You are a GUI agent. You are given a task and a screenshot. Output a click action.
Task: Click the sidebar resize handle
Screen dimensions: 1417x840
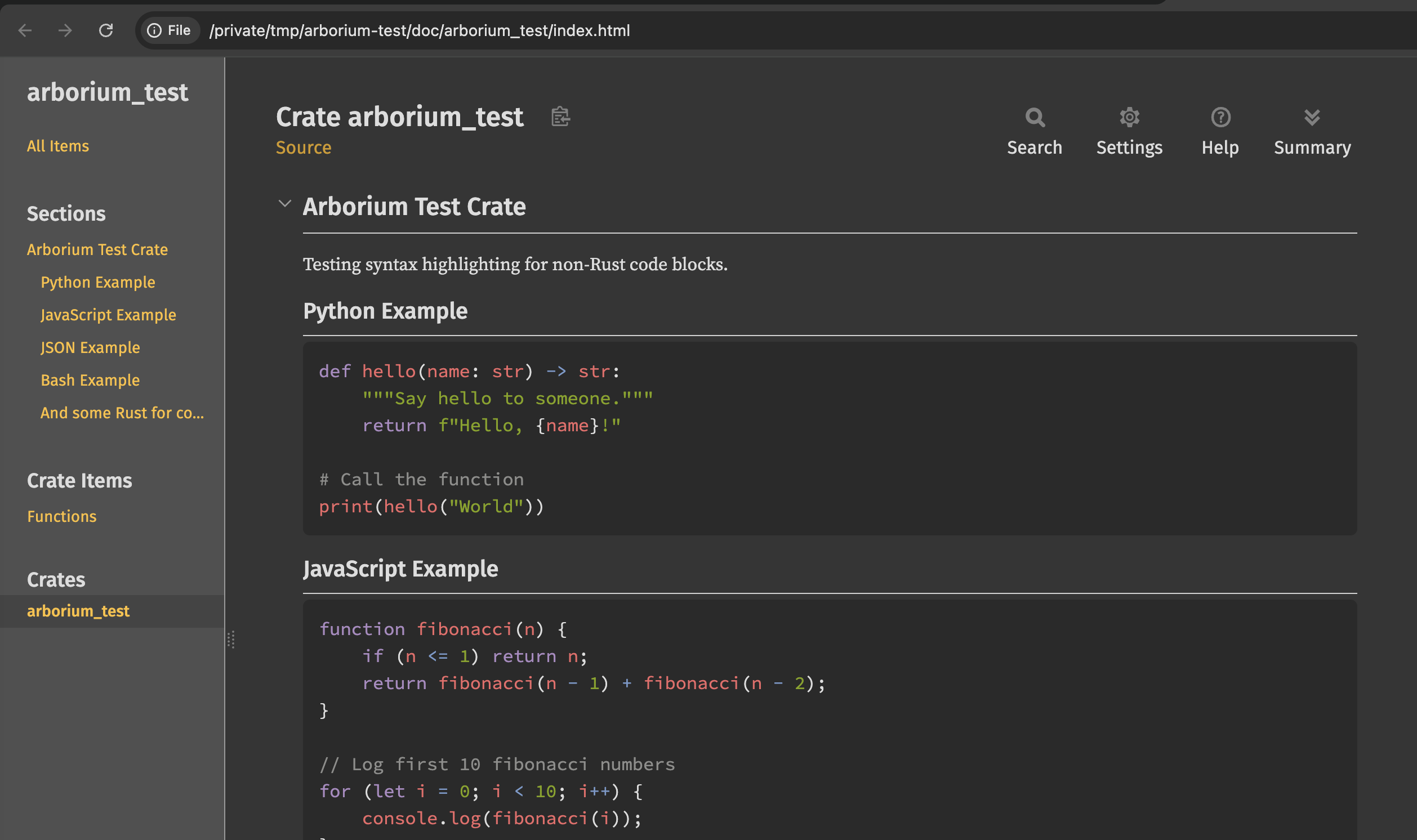(x=231, y=640)
